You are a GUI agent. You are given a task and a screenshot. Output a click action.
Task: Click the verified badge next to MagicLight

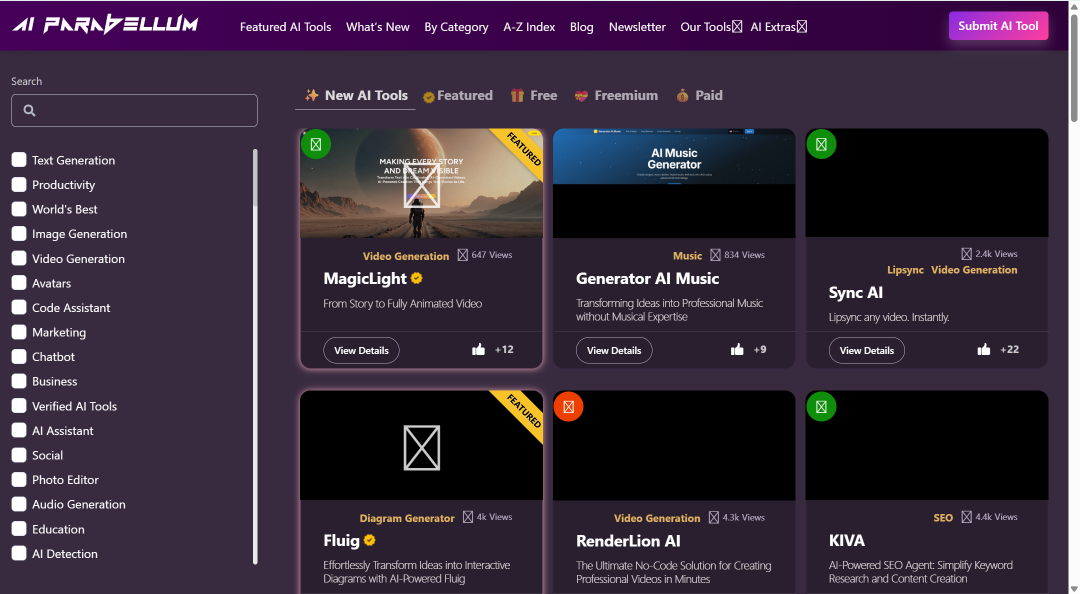(x=417, y=278)
